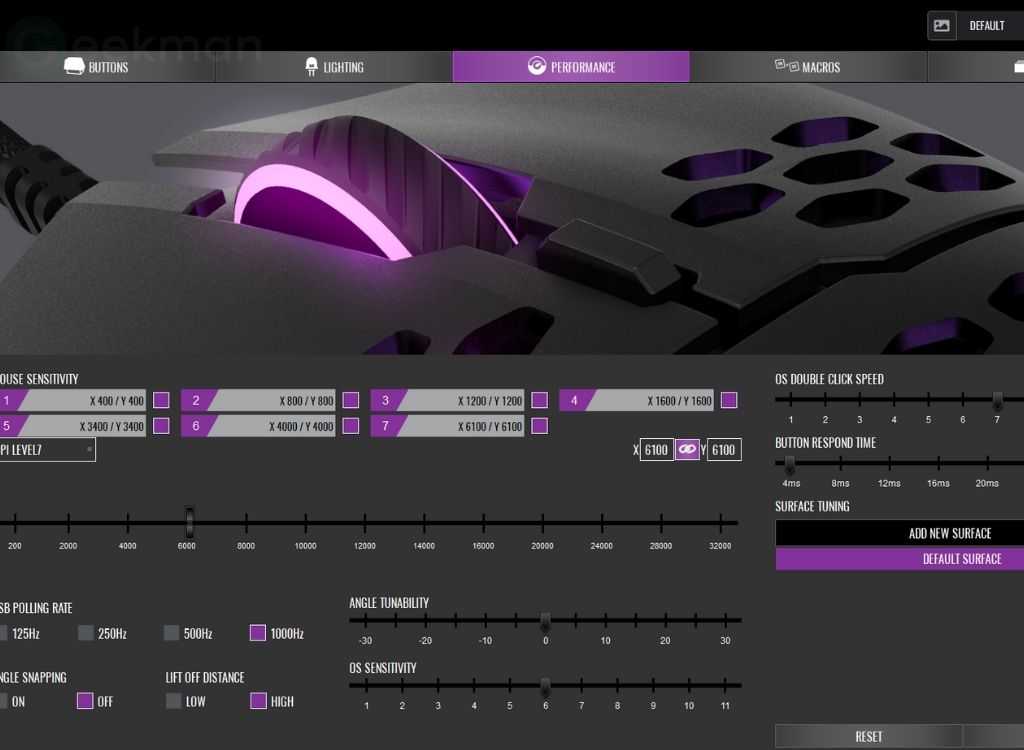Click the LED bulb icon on Lighting tab
This screenshot has height=750, width=1024.
(x=311, y=67)
